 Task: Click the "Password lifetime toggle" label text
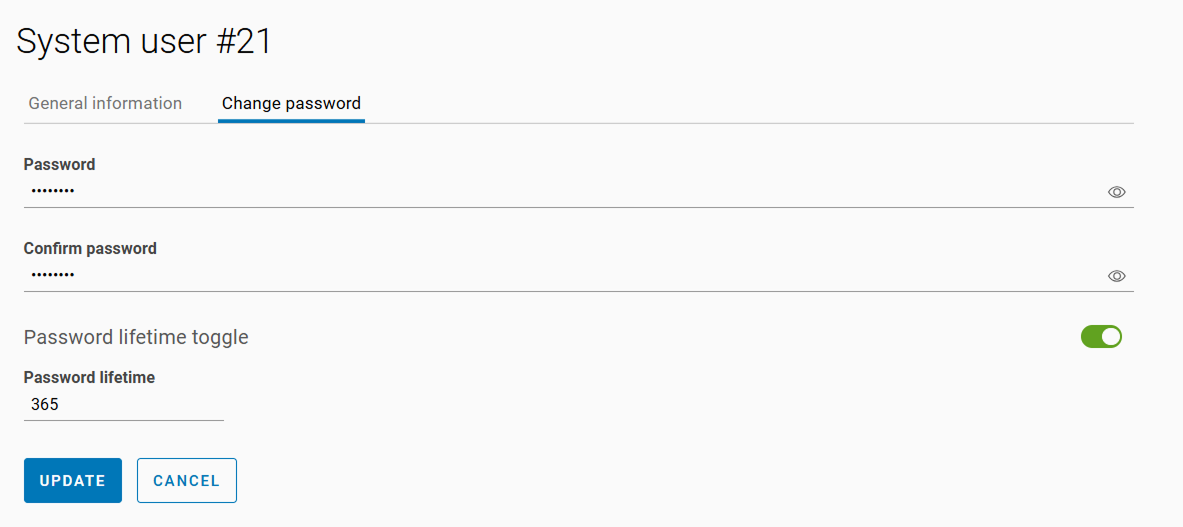(x=136, y=337)
